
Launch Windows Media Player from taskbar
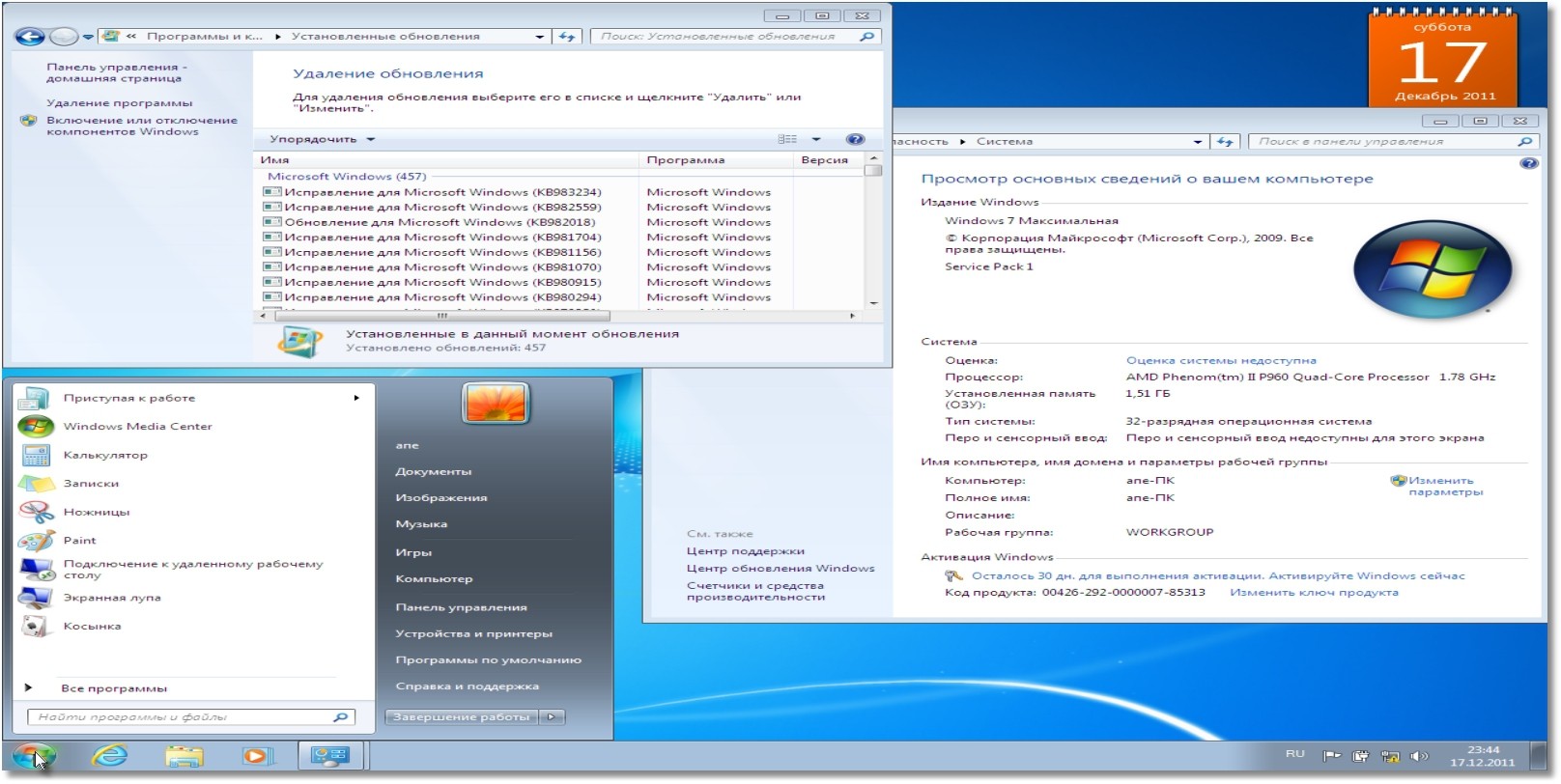click(257, 756)
